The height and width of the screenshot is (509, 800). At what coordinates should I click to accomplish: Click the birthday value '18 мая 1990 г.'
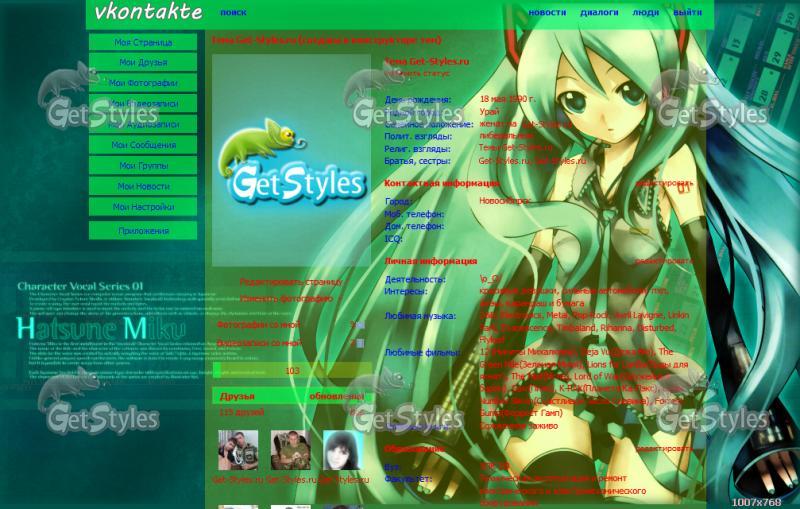[x=508, y=99]
